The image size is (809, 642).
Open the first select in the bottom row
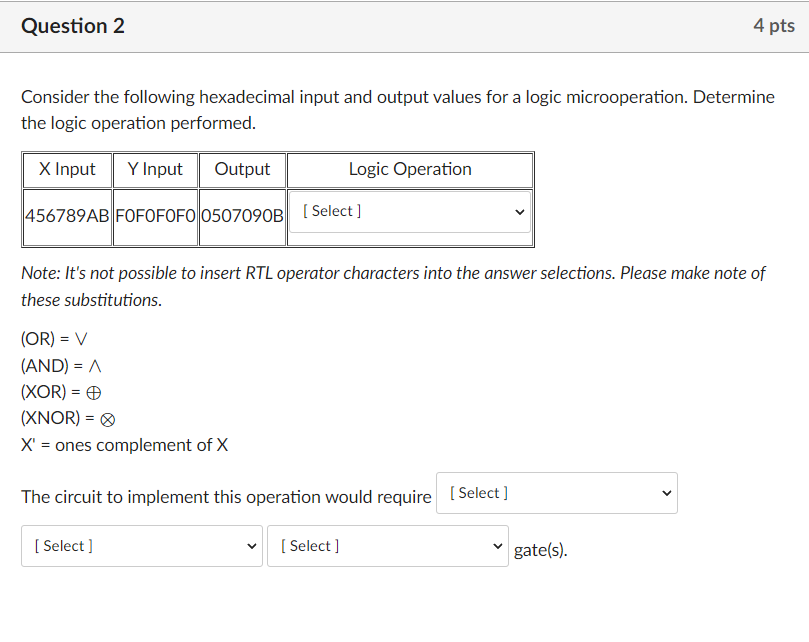click(141, 545)
